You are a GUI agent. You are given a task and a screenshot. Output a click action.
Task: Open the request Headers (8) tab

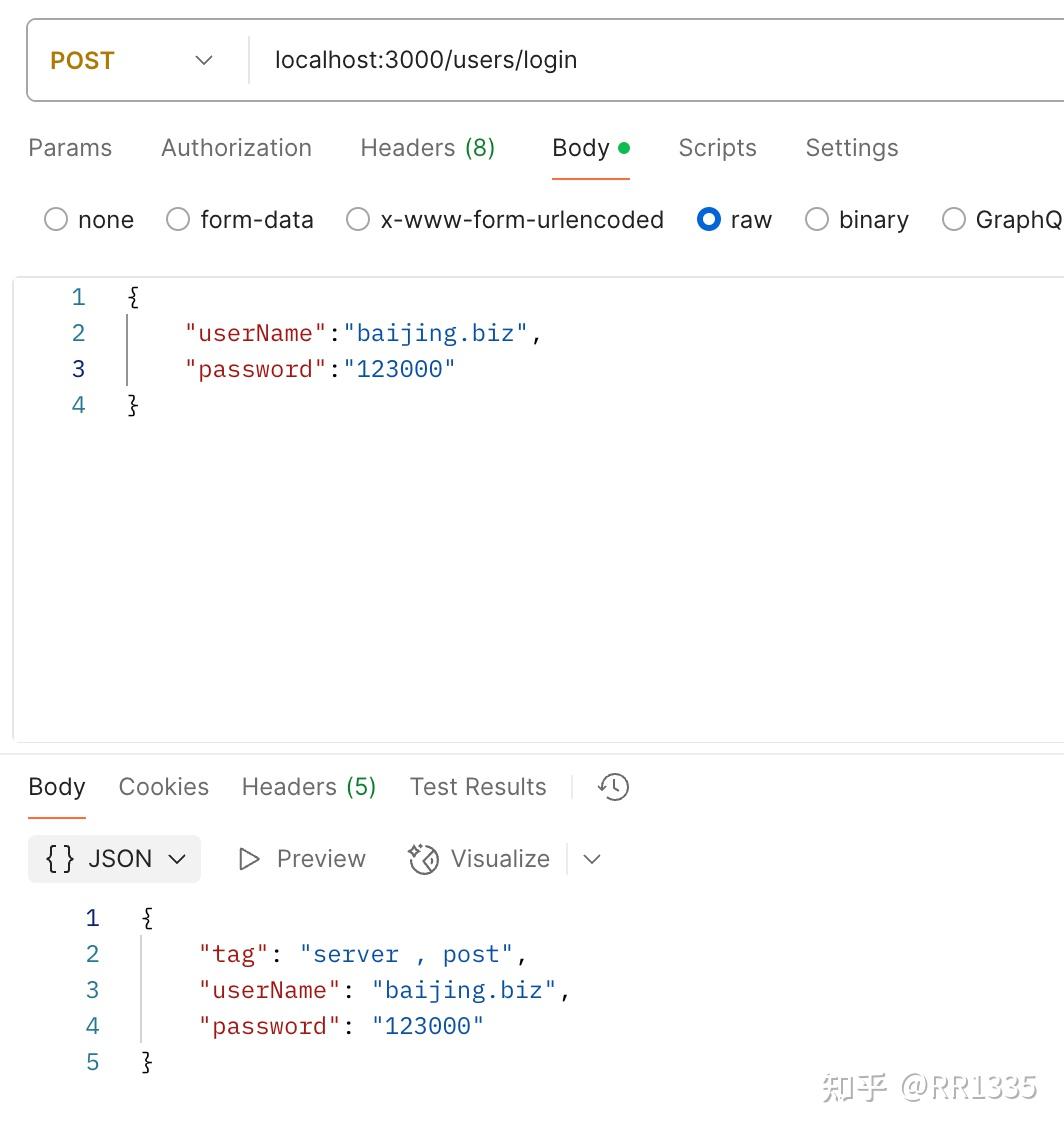427,148
